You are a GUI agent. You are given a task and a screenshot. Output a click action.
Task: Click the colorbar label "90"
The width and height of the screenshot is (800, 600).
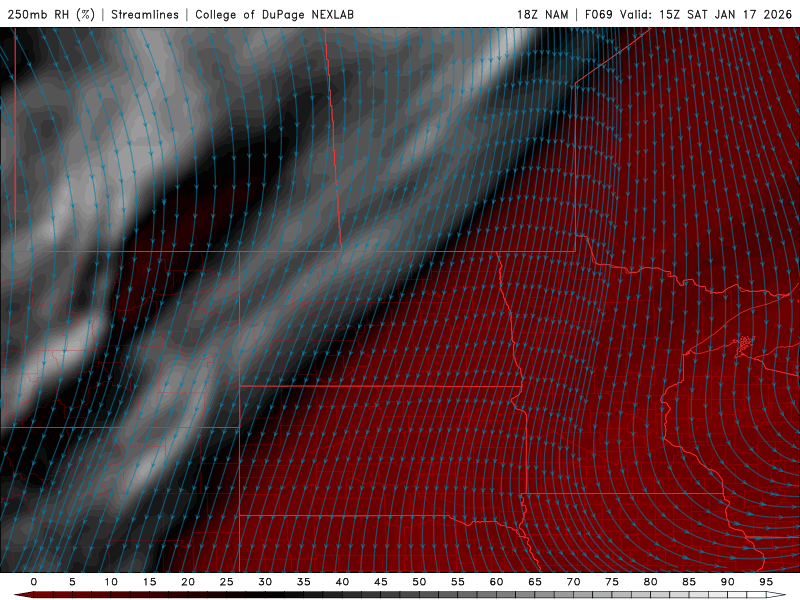tap(728, 582)
